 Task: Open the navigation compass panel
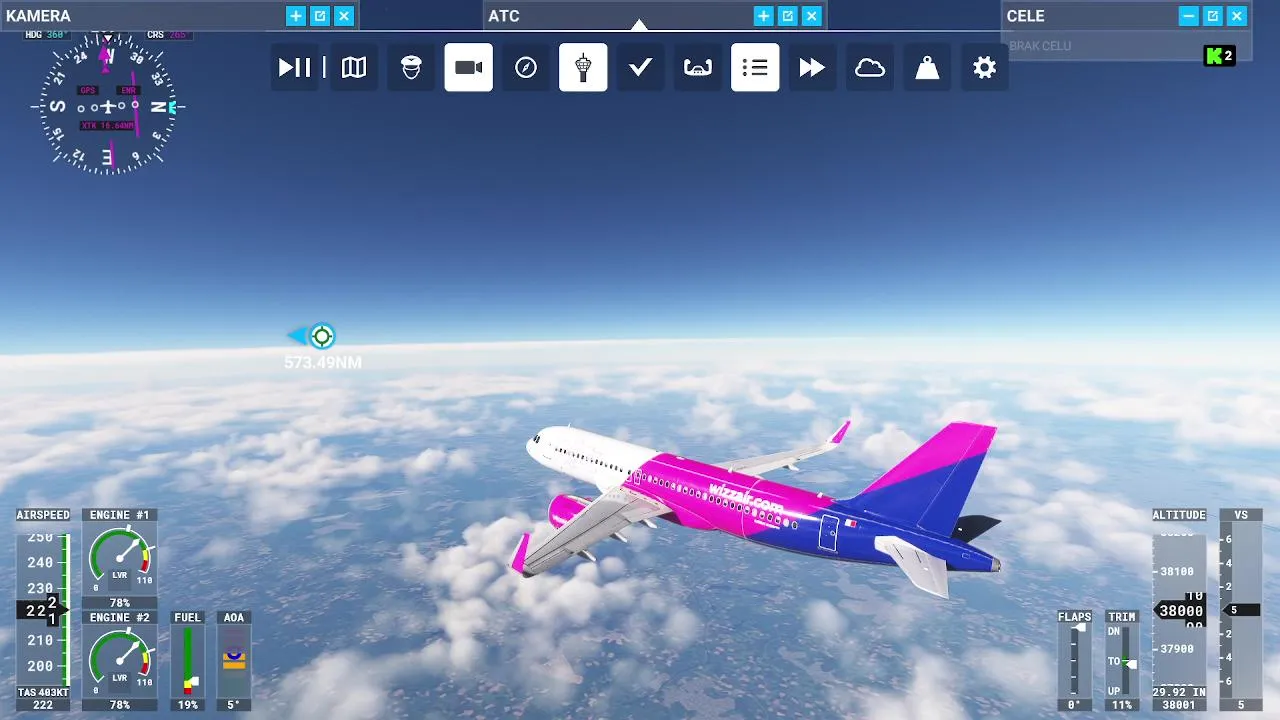(526, 67)
